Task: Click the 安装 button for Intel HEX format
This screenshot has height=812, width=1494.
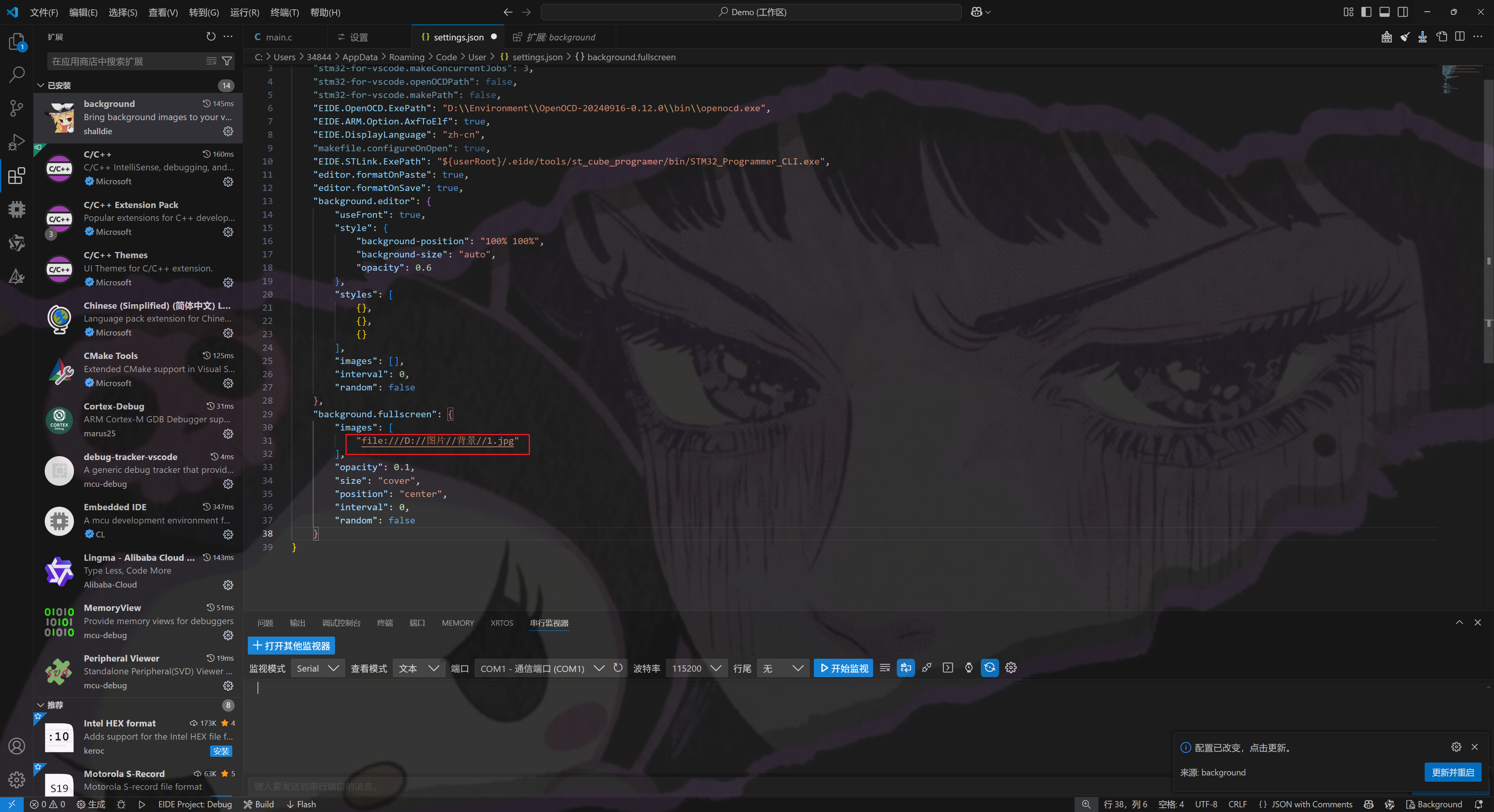Action: coord(221,751)
